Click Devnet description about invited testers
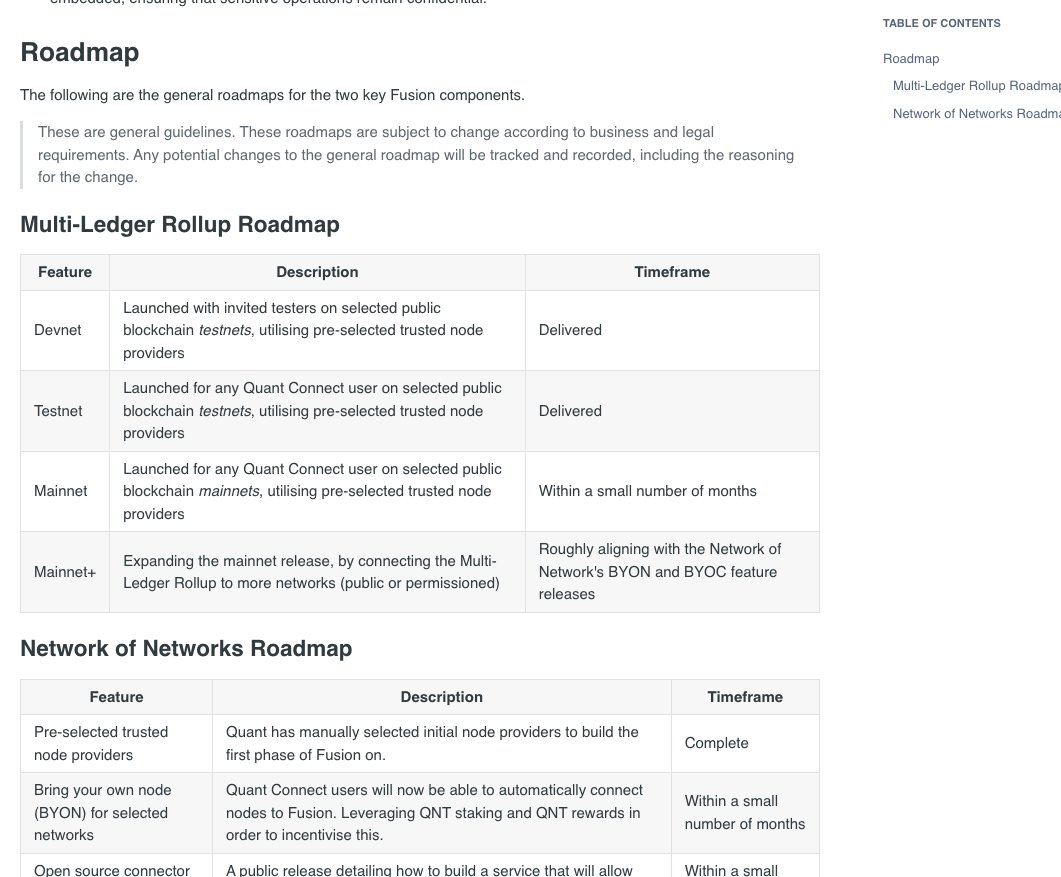The image size is (1061, 877). 317,330
